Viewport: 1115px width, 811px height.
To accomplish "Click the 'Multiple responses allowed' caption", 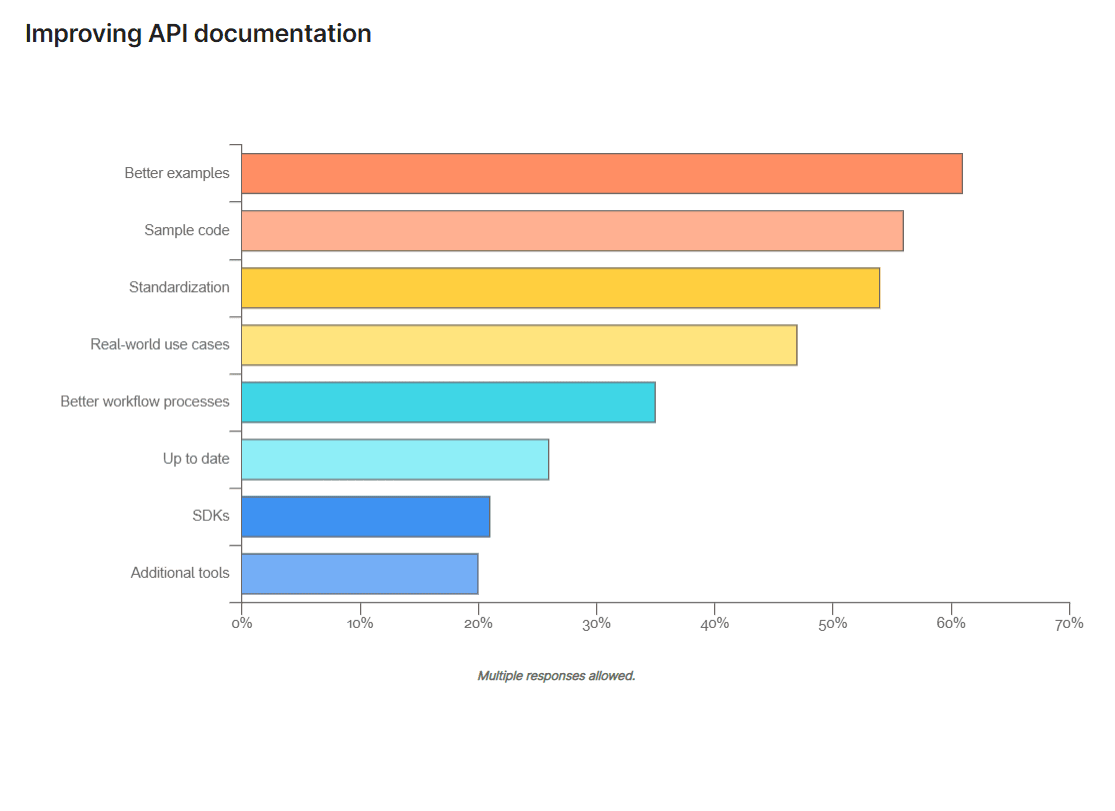I will (x=557, y=675).
